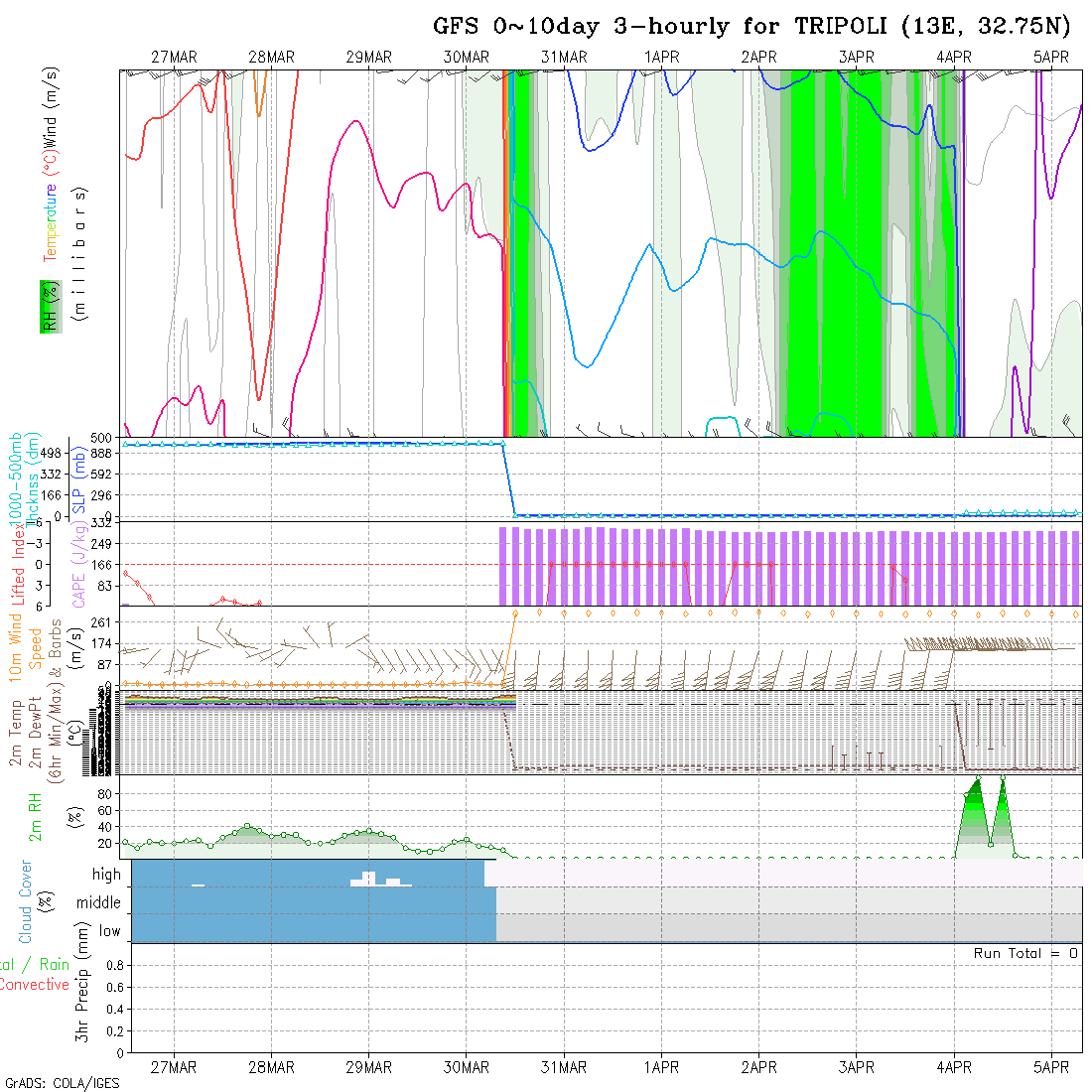Click the red Convective precipitation legend label

click(34, 985)
